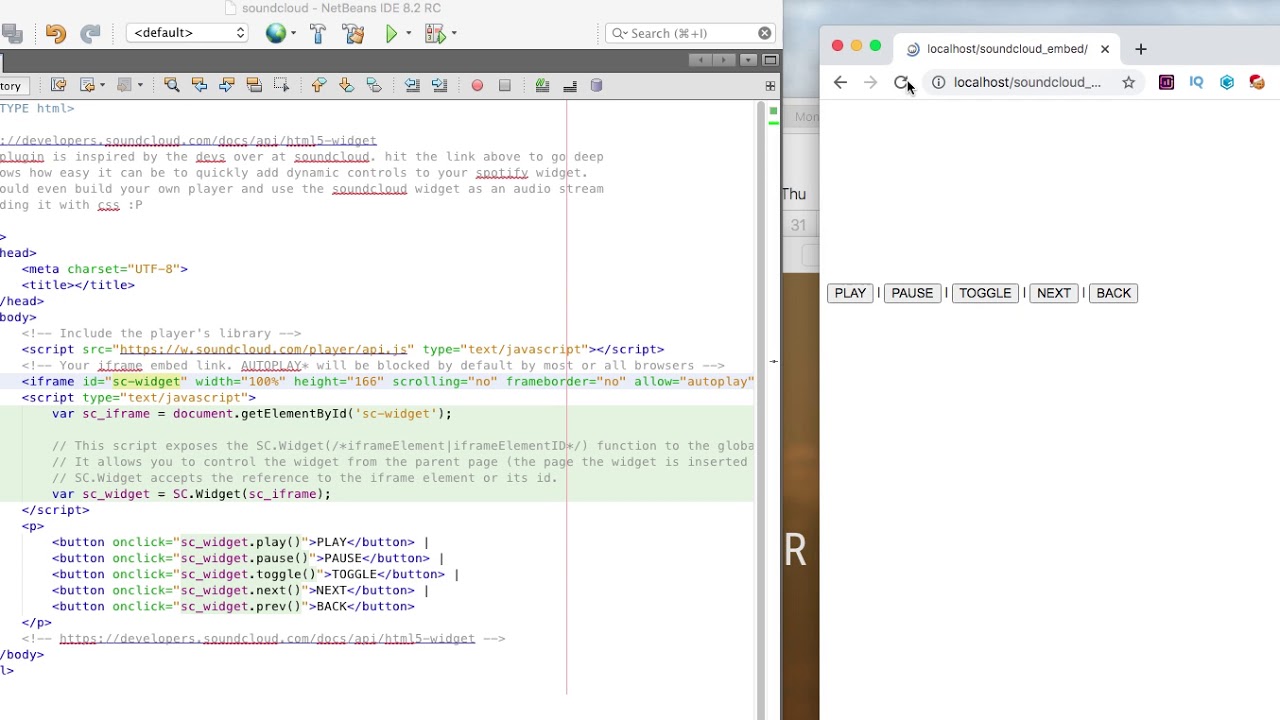The image size is (1280, 720).
Task: Toggle highlight search in editor toolbar
Action: click(254, 85)
